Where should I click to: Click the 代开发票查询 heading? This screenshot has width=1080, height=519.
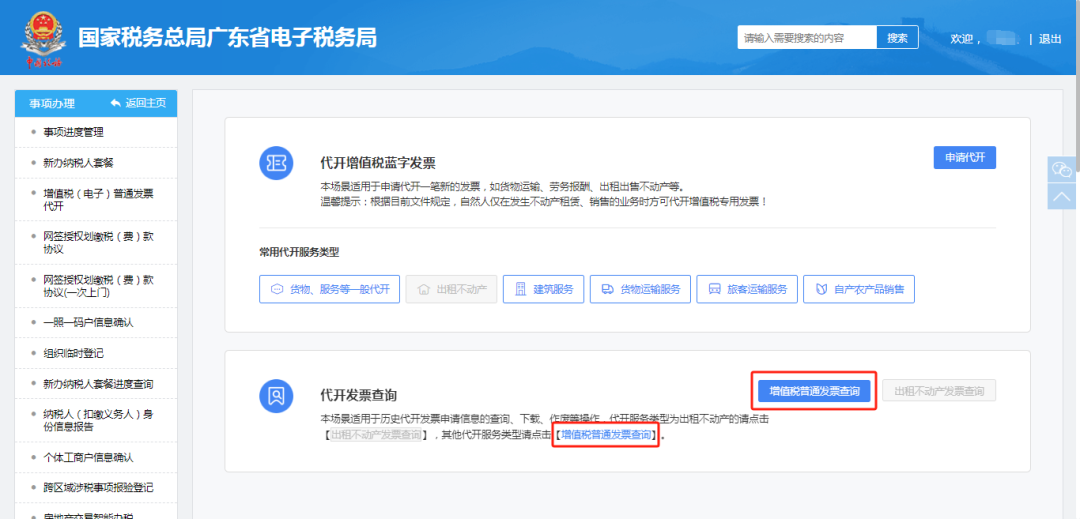click(x=359, y=395)
